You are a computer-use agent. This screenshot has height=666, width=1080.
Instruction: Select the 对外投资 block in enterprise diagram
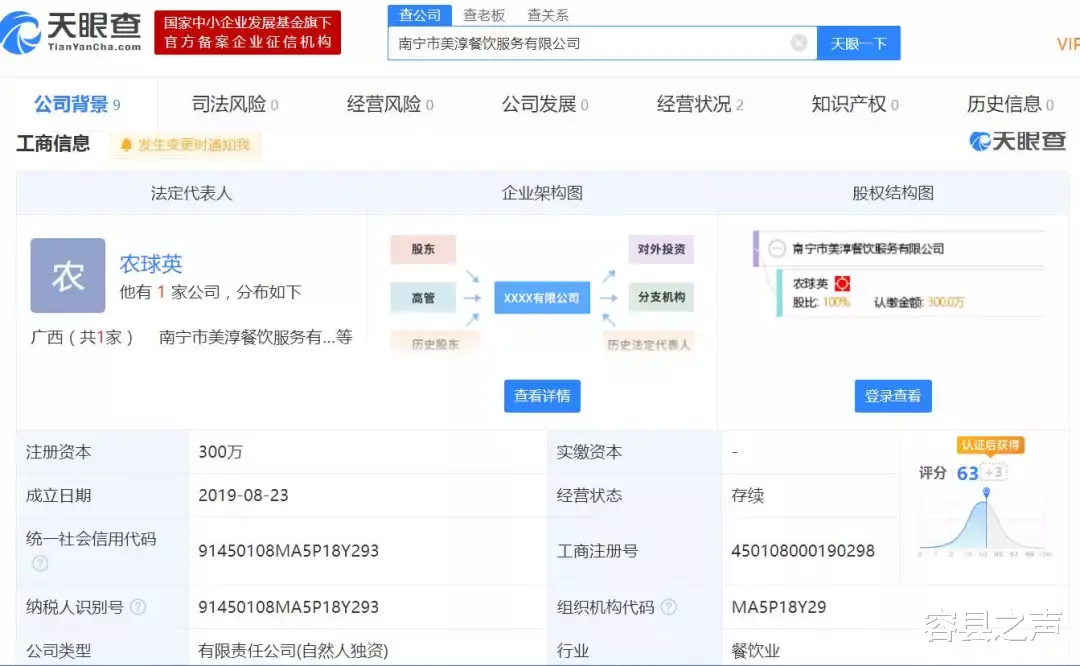point(661,249)
